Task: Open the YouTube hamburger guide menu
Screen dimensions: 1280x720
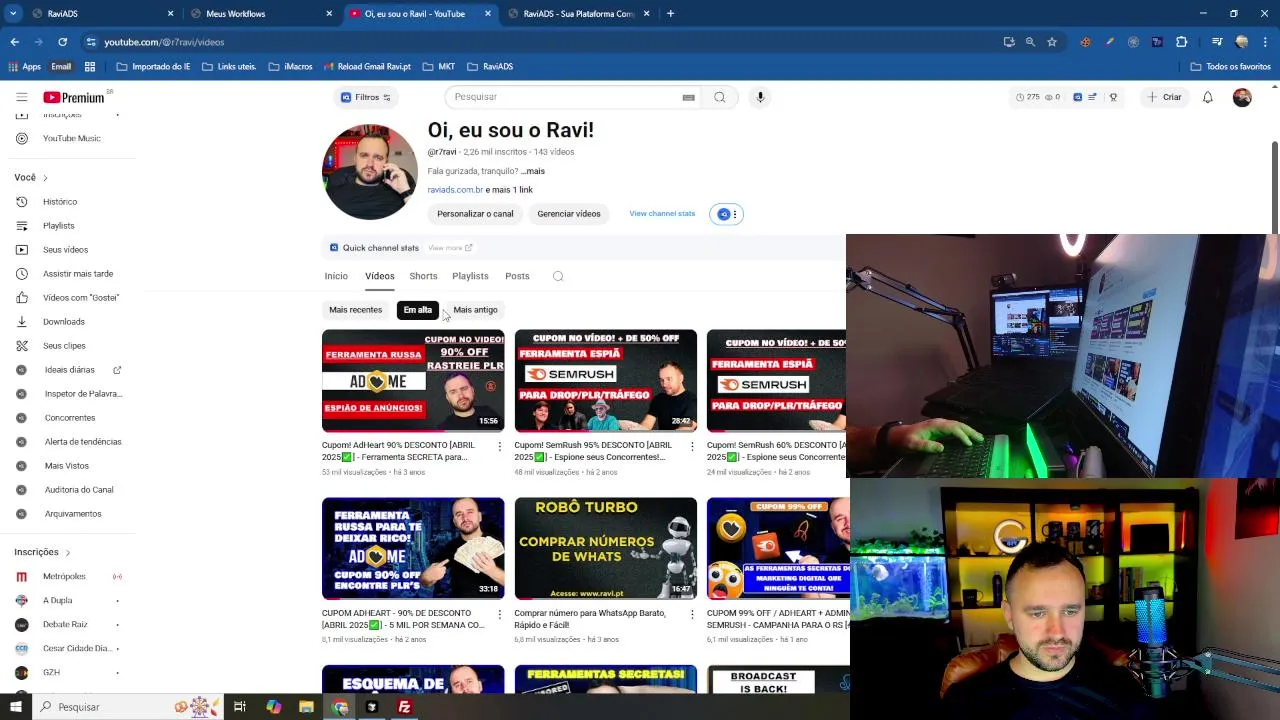Action: [21, 97]
